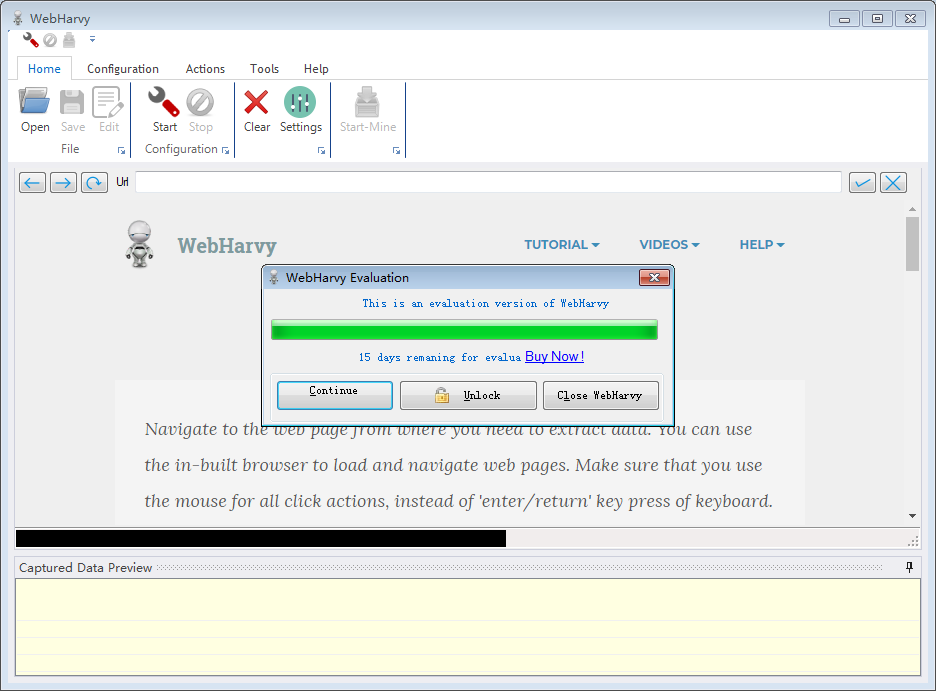Open a configuration file with Open icon
This screenshot has height=691, width=936.
pos(35,110)
